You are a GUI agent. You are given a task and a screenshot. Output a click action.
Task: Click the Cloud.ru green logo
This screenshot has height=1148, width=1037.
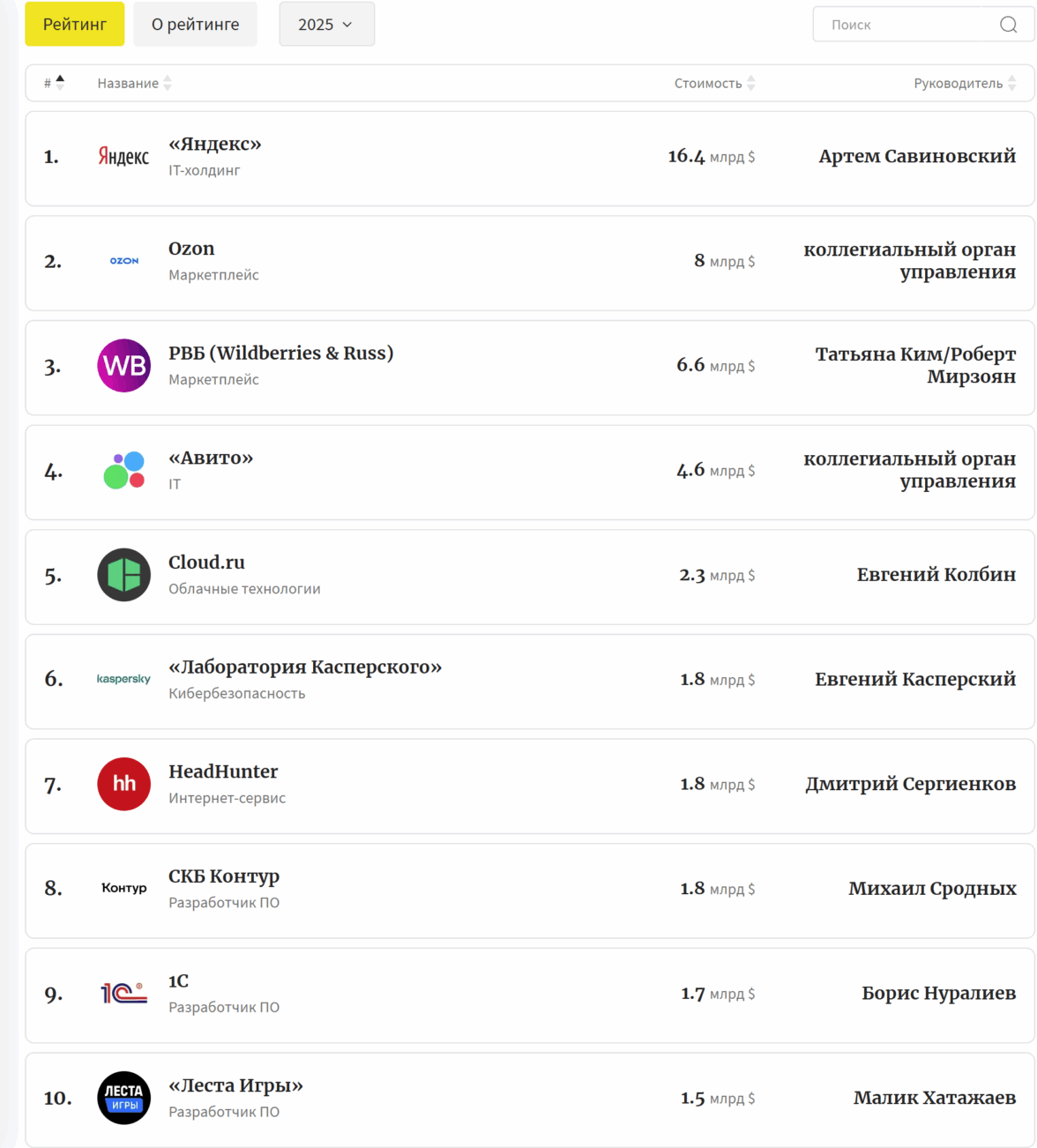[123, 575]
